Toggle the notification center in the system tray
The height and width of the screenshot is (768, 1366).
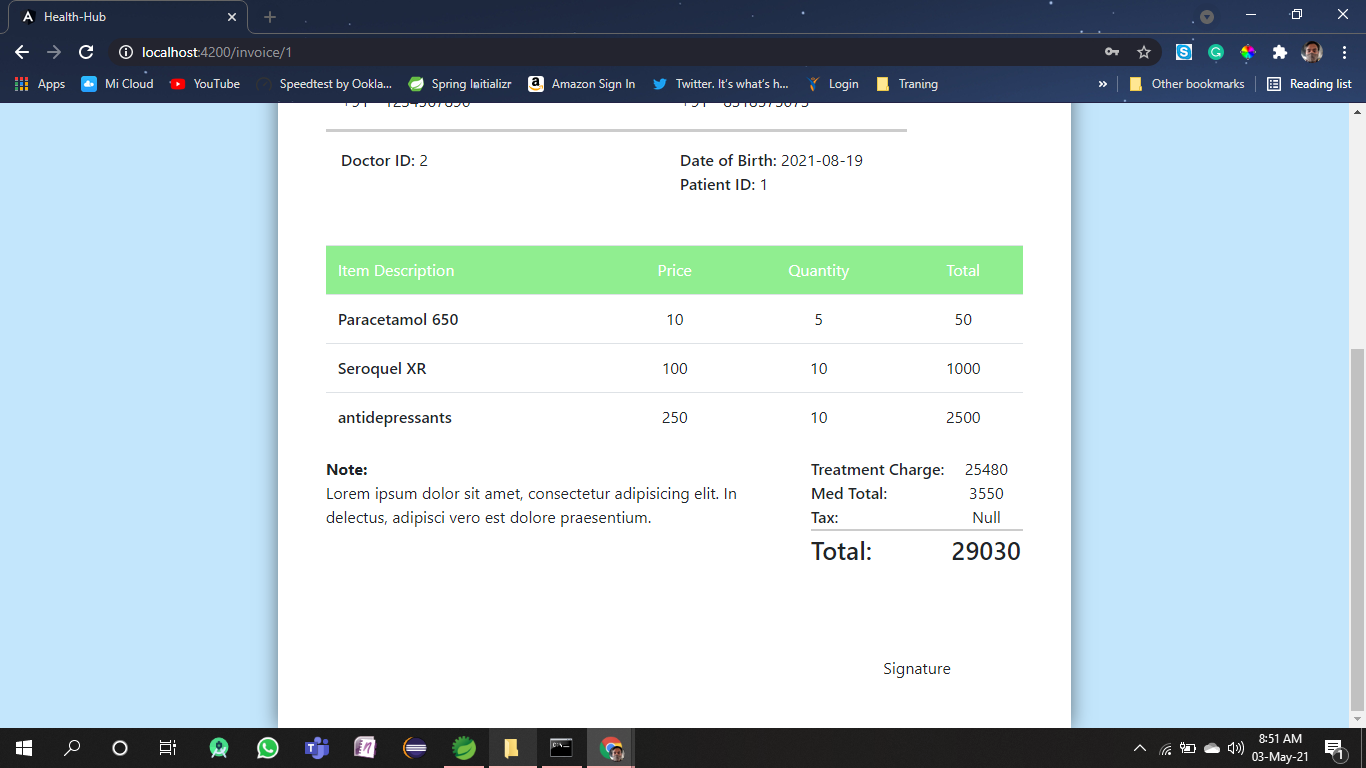point(1334,747)
